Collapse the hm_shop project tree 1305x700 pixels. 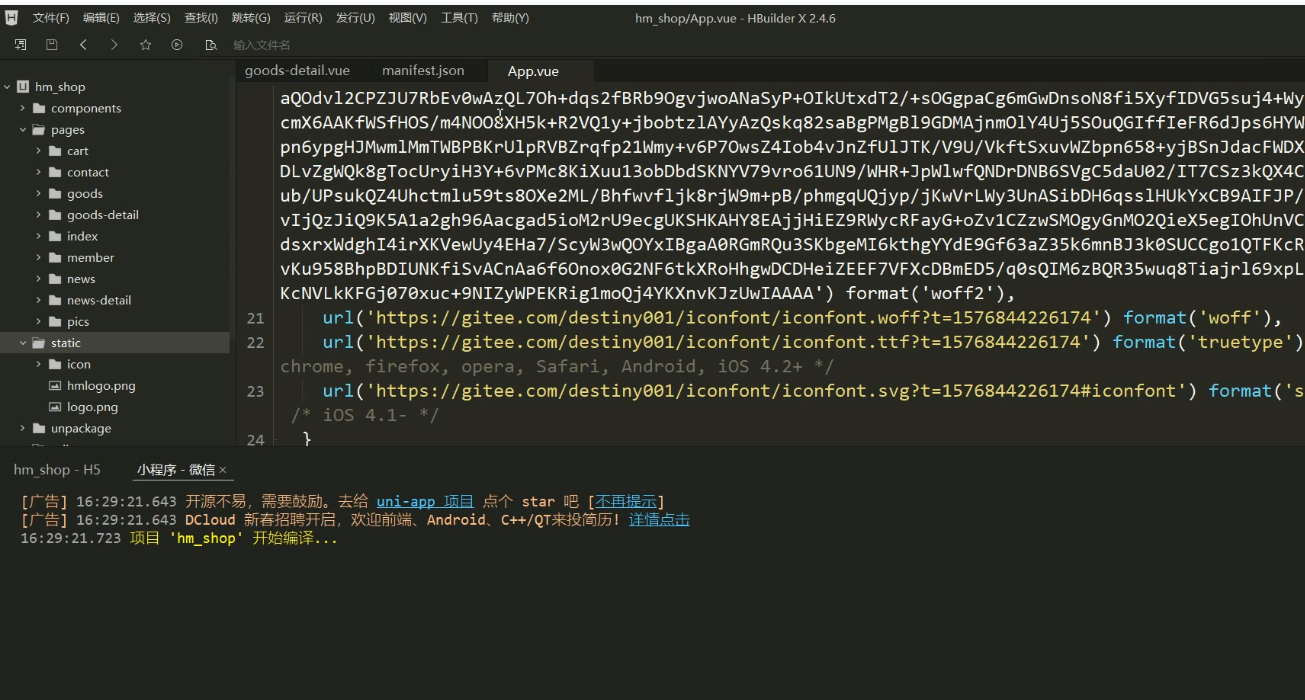point(7,87)
